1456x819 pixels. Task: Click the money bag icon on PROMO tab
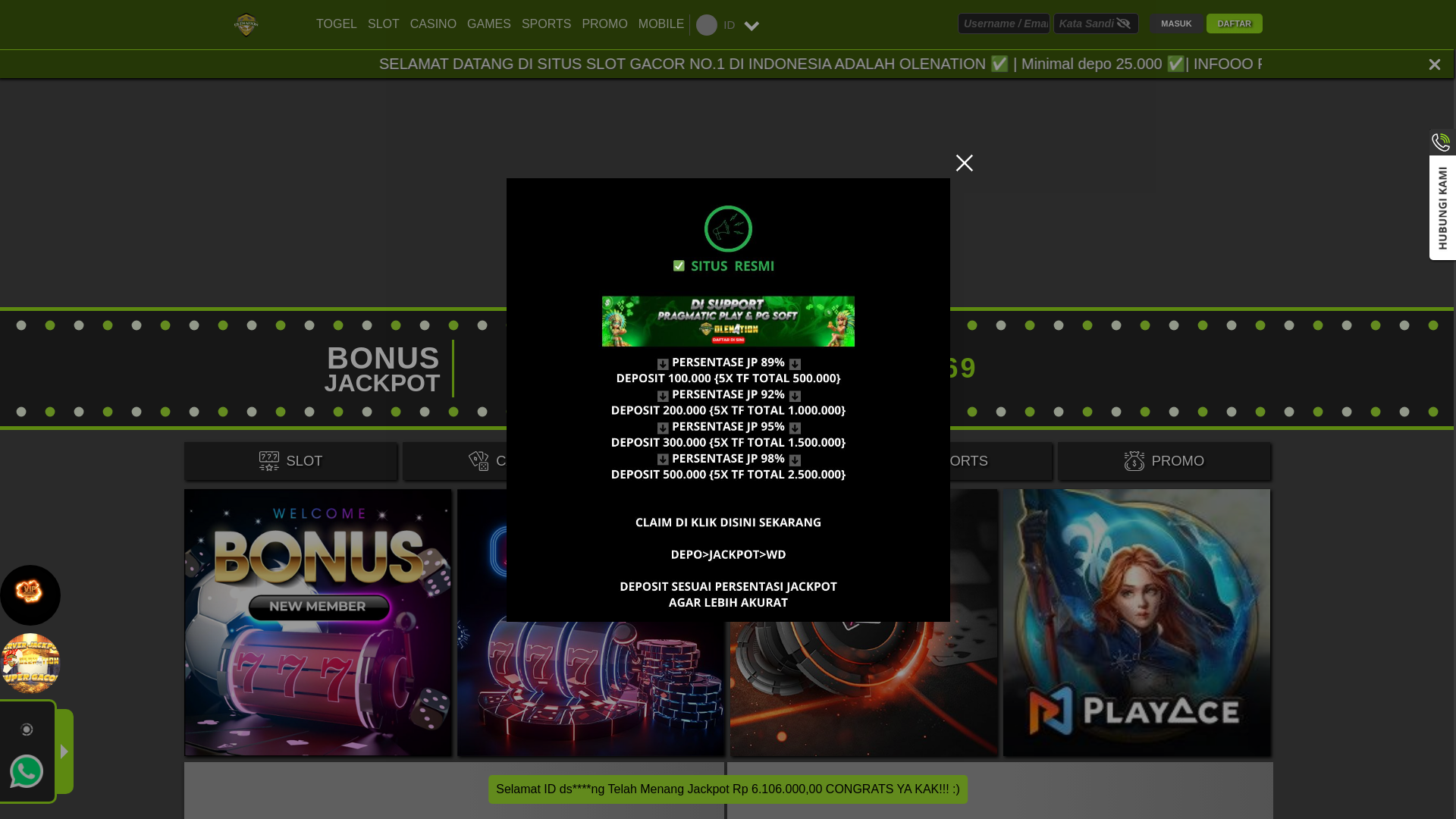(1134, 461)
